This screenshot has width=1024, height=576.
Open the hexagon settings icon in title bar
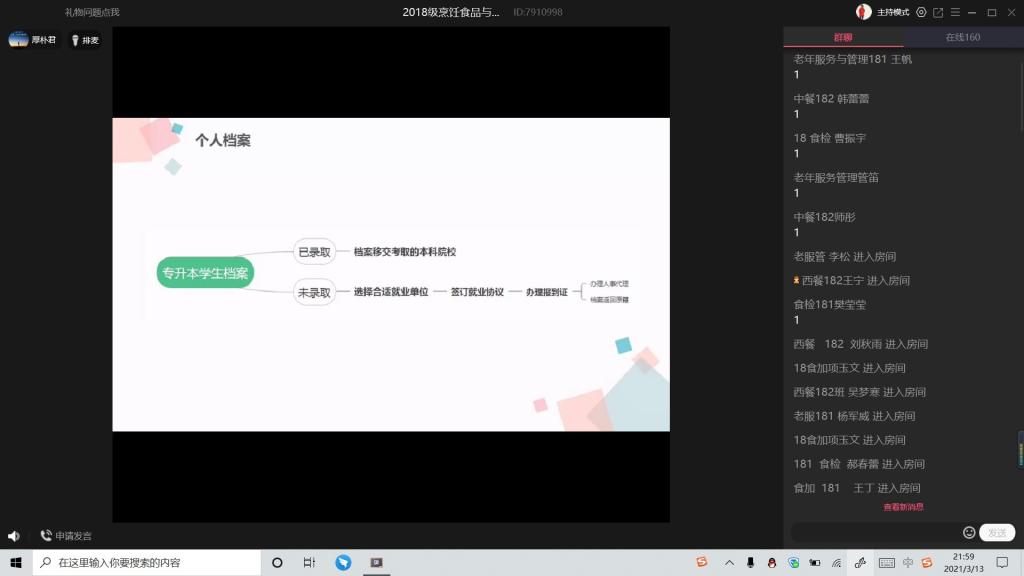tap(921, 12)
